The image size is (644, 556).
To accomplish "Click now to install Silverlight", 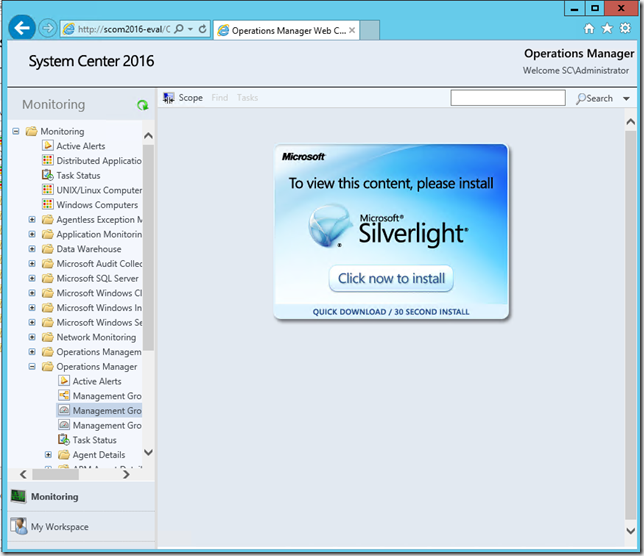I will 391,278.
